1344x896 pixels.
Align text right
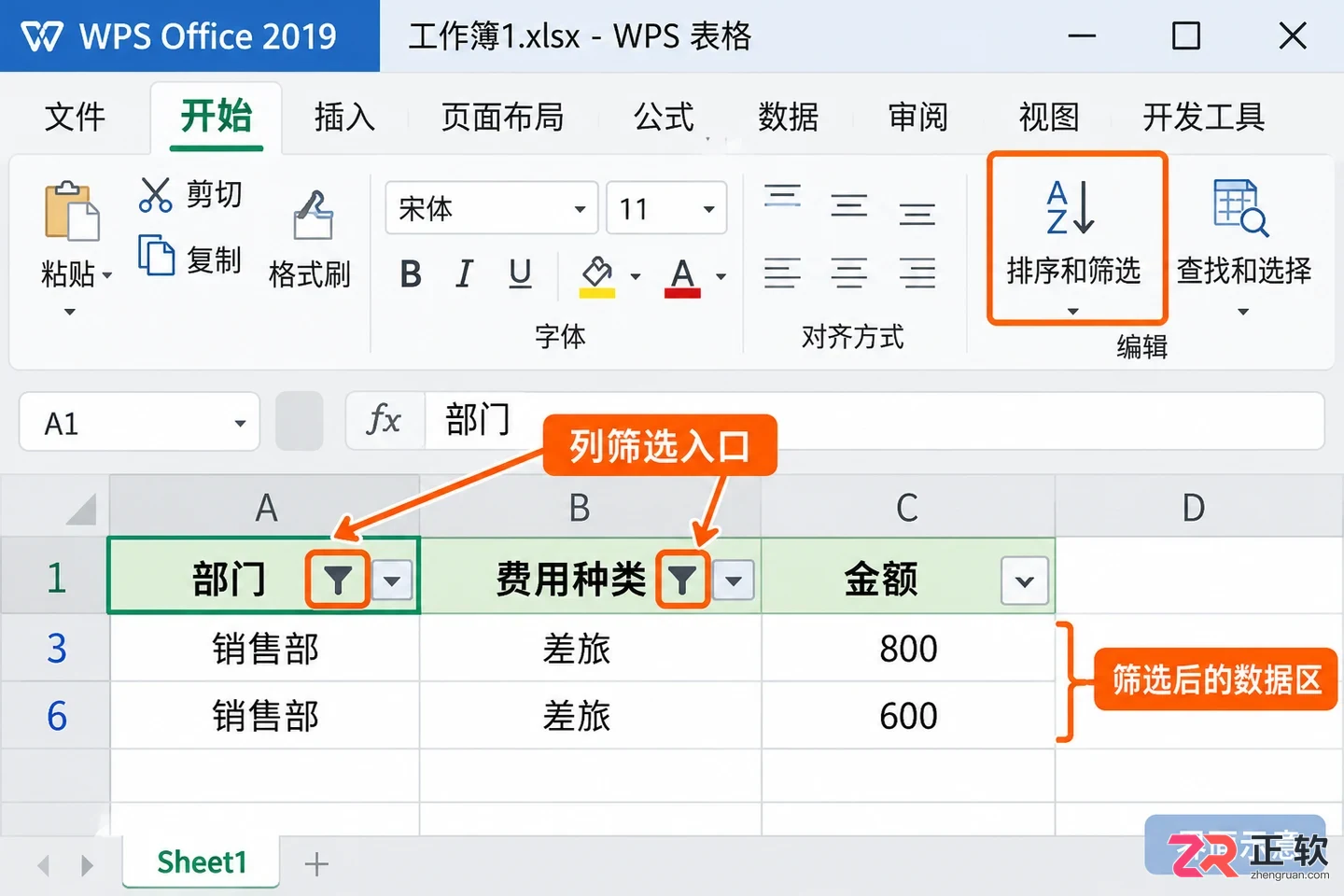[x=917, y=273]
